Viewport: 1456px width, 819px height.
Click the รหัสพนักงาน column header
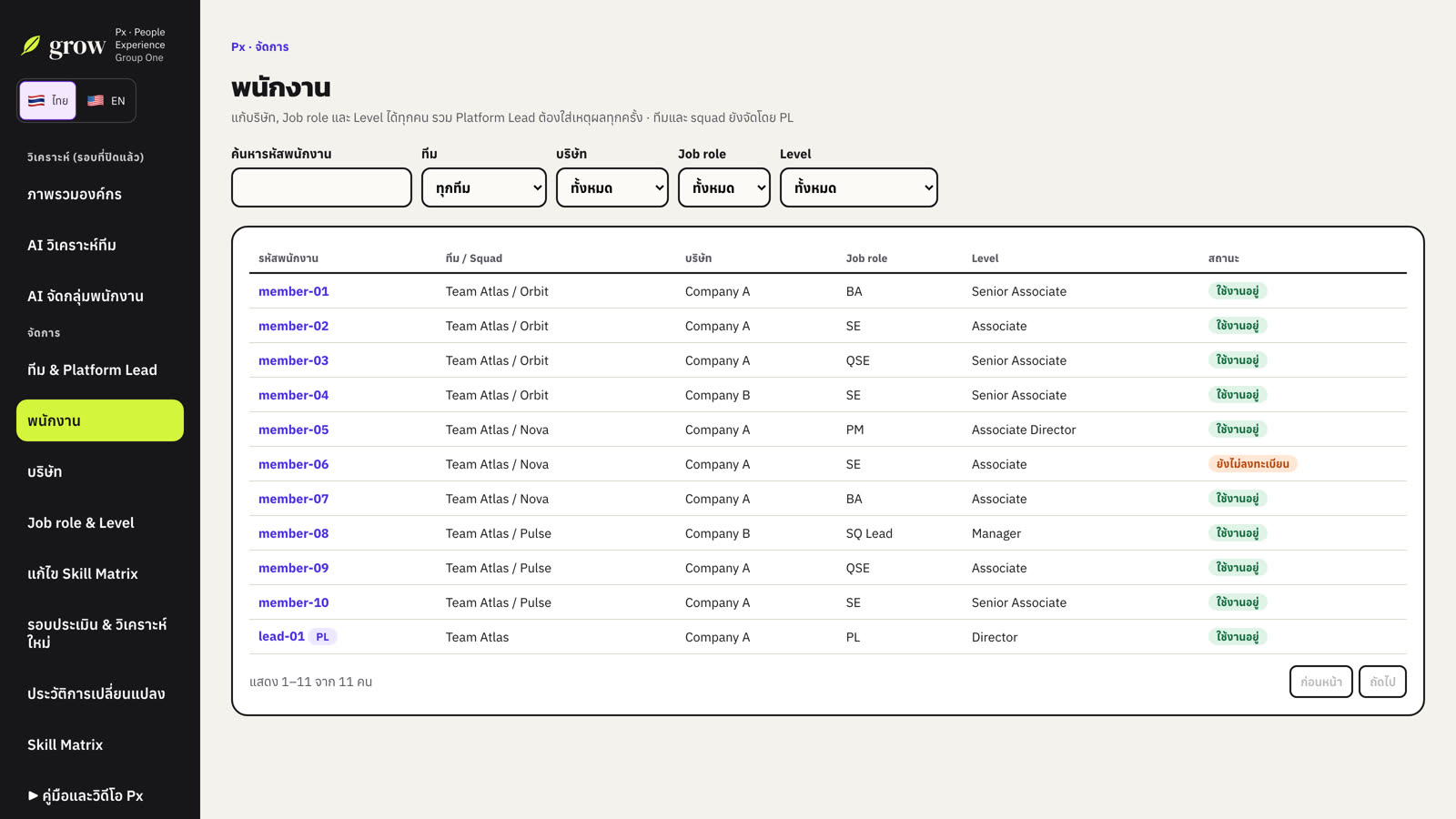click(288, 258)
